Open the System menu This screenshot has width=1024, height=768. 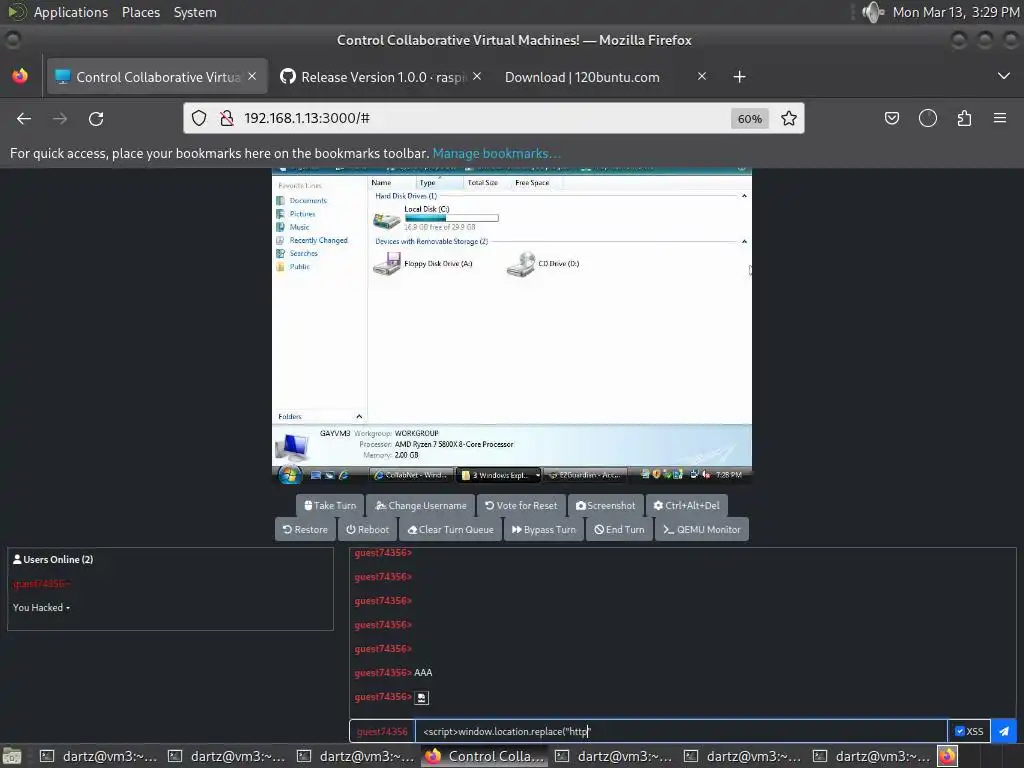pyautogui.click(x=195, y=12)
